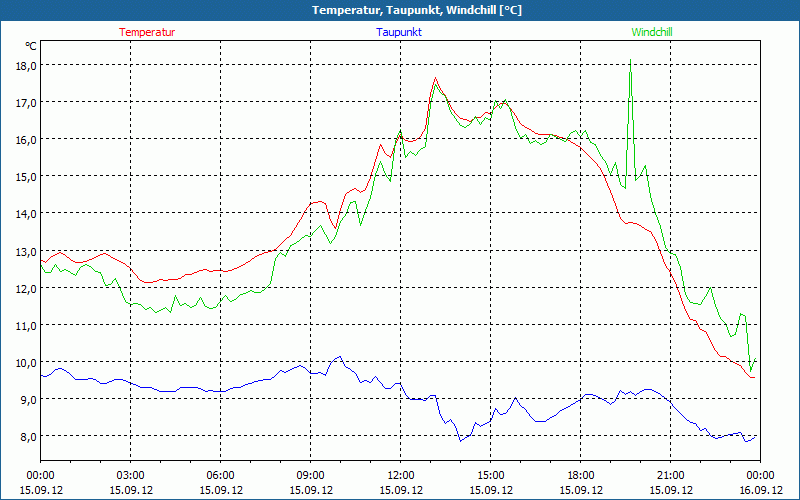Click the '15,0' y-axis value

click(26, 177)
